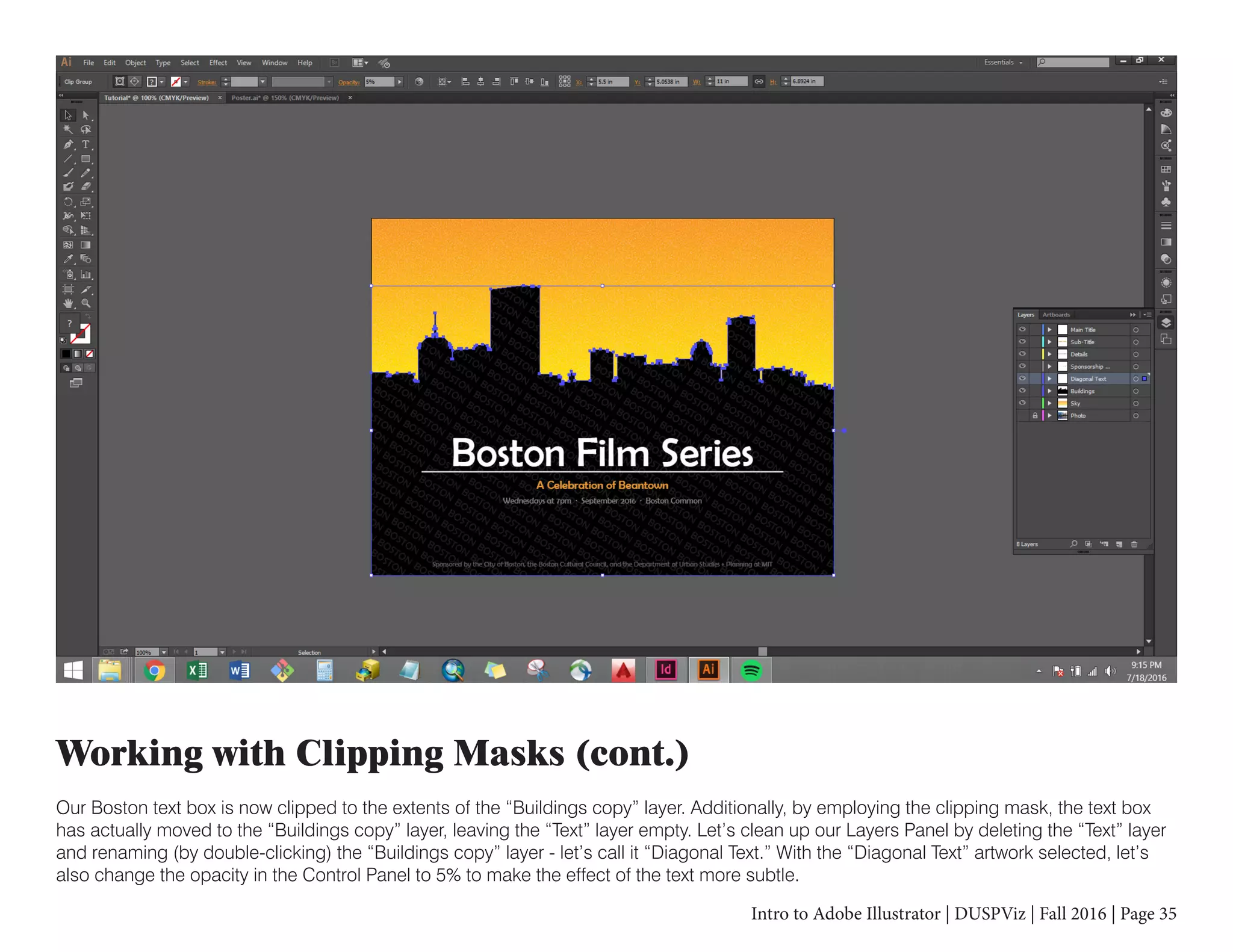Select the Direct Selection tool
Image resolution: width=1233 pixels, height=952 pixels.
click(x=86, y=115)
